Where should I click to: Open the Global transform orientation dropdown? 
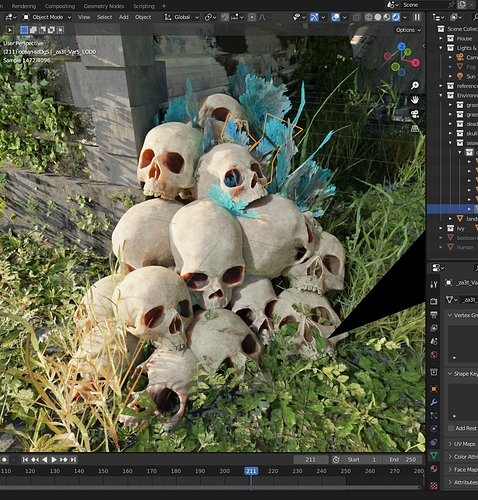182,17
